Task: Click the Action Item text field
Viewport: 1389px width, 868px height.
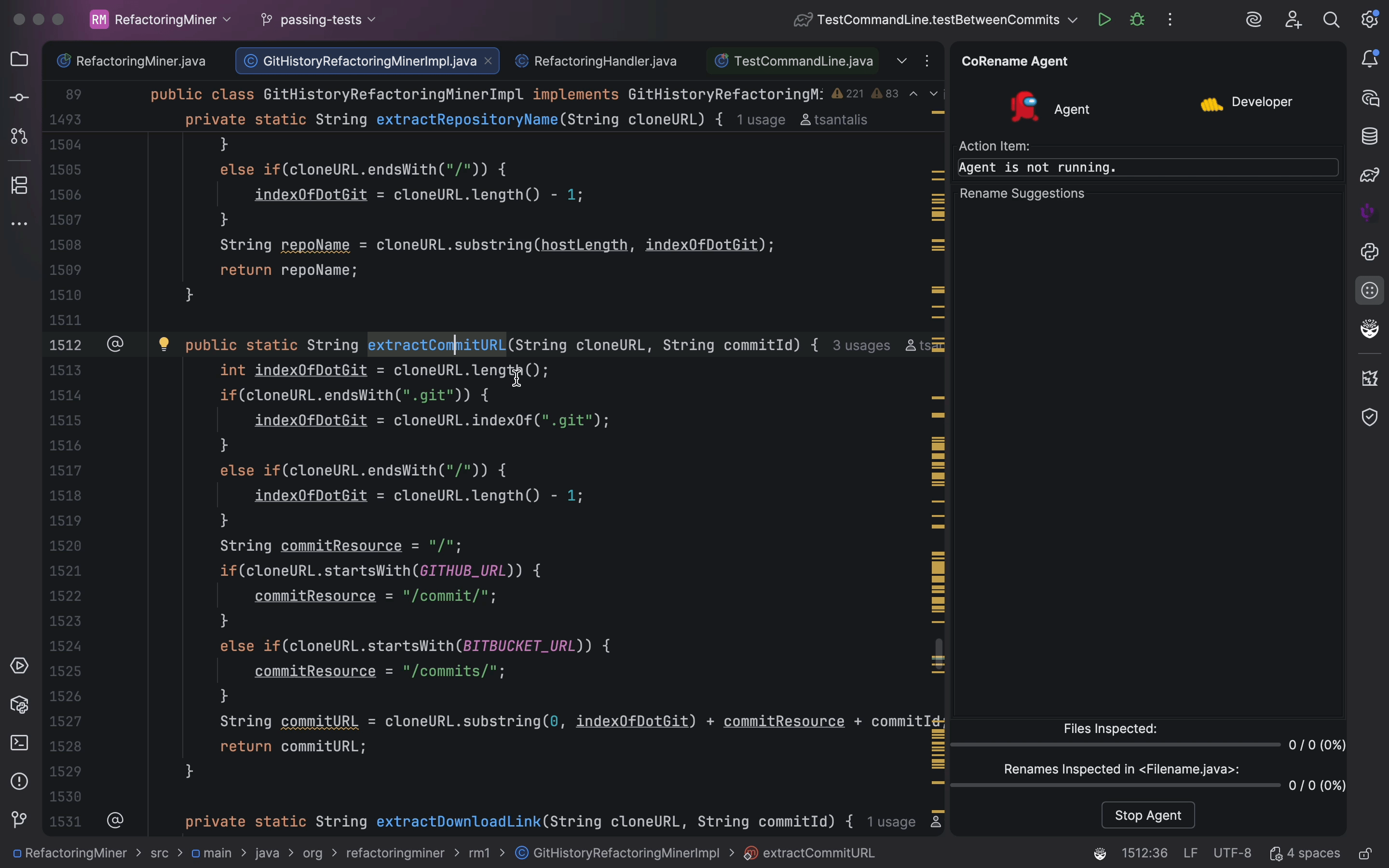Action: [x=1148, y=168]
